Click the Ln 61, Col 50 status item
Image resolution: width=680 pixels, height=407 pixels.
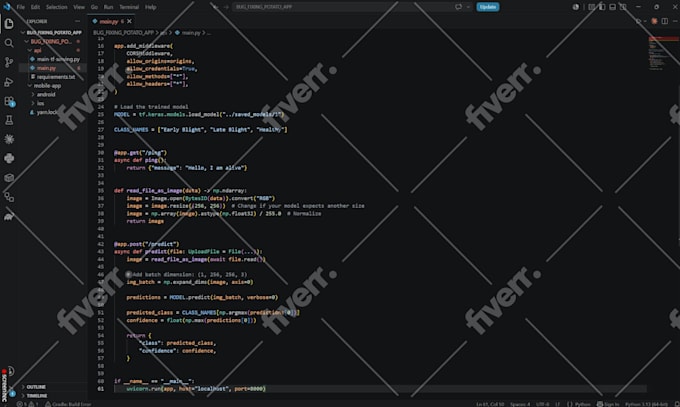tap(490, 404)
